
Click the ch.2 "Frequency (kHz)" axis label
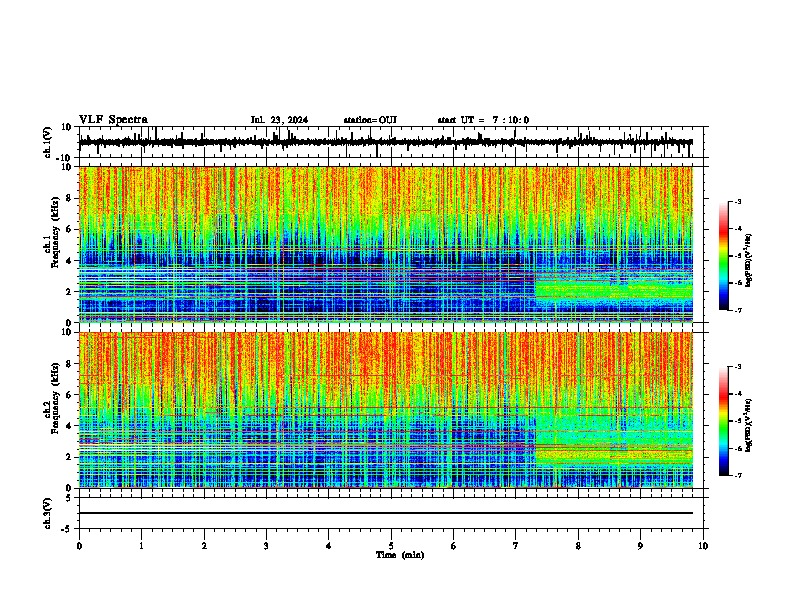pyautogui.click(x=55, y=398)
